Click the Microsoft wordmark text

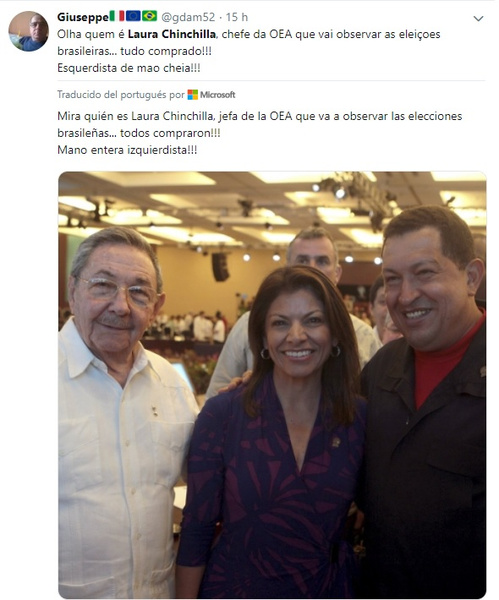click(218, 95)
